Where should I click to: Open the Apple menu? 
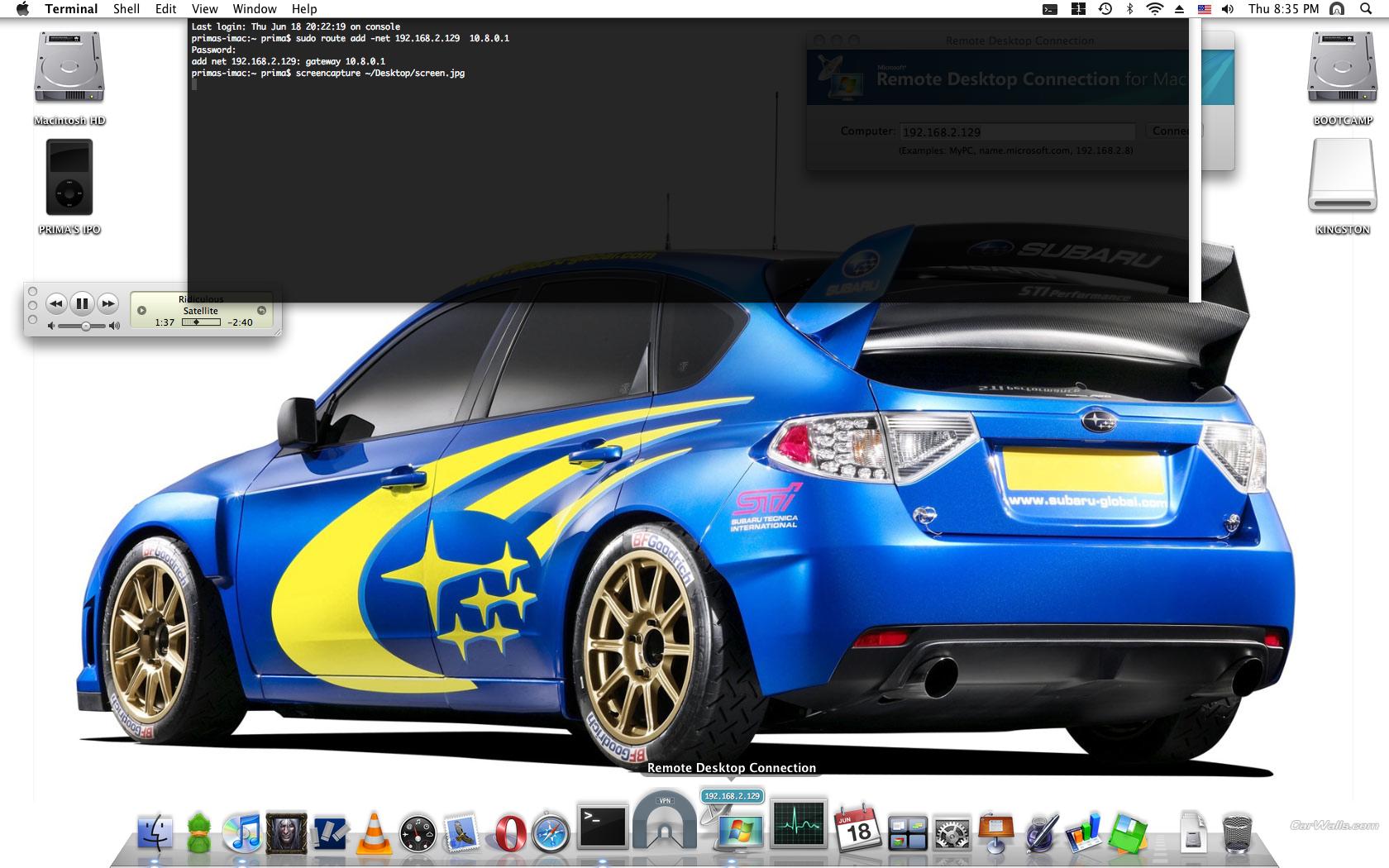coord(22,9)
